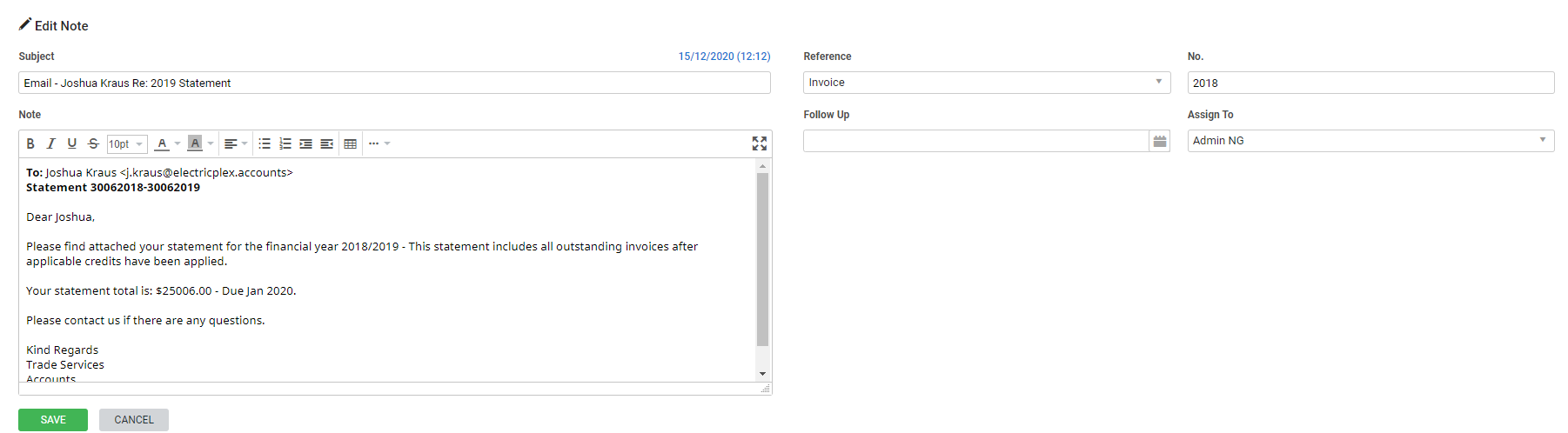This screenshot has height=433, width=1568.
Task: Insert an unordered bullet list
Action: coord(265,143)
